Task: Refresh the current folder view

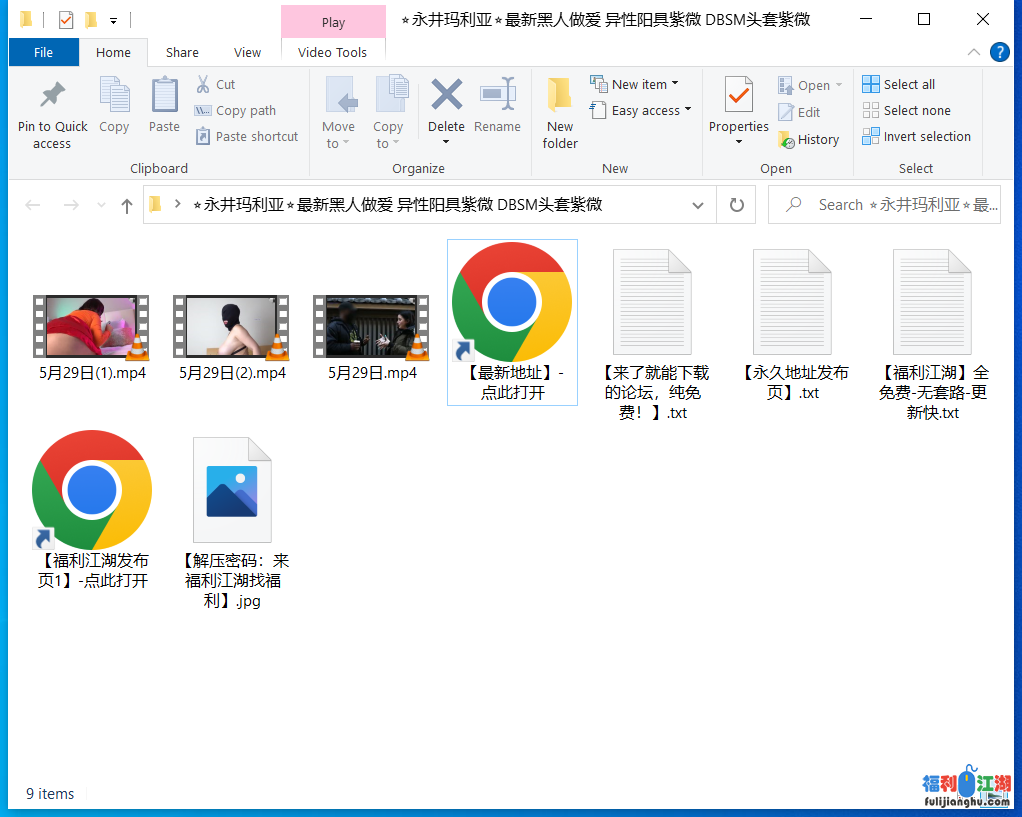Action: 737,205
